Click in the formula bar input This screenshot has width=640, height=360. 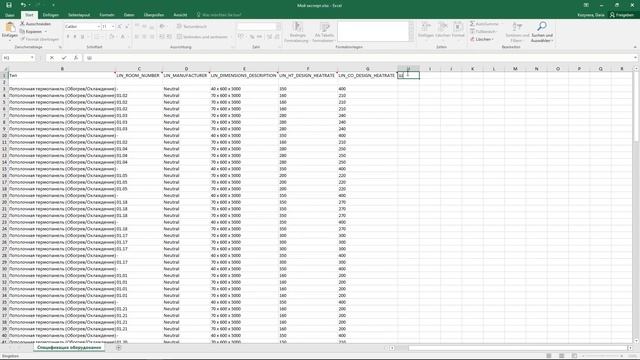pos(359,58)
